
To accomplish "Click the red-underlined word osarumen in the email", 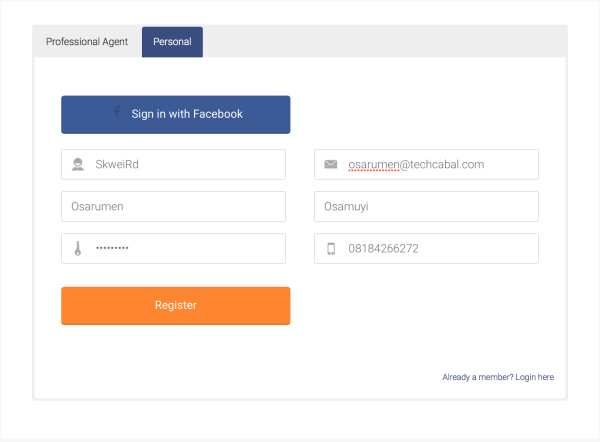I will 373,165.
